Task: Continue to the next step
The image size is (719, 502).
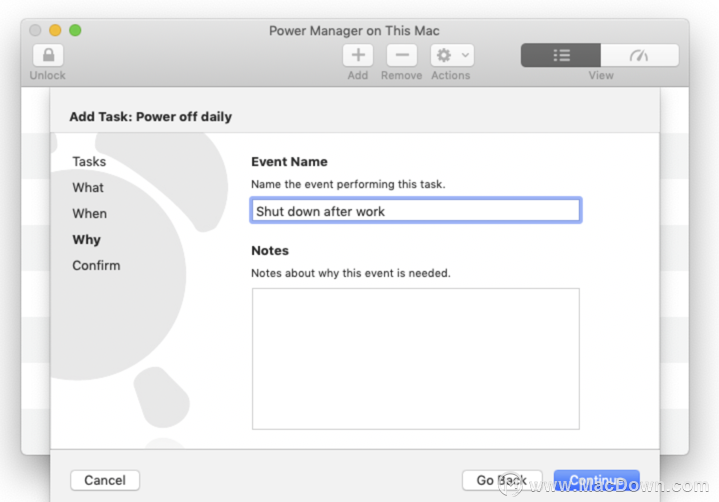Action: pyautogui.click(x=597, y=480)
